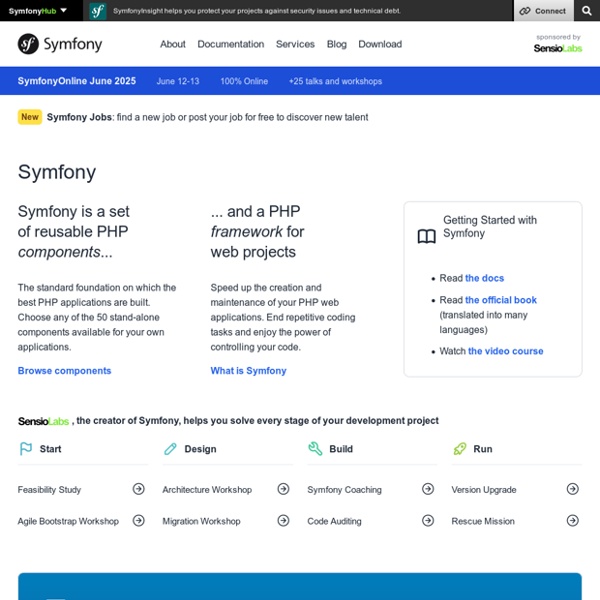This screenshot has width=600, height=600.
Task: Open the Services menu item
Action: [295, 44]
